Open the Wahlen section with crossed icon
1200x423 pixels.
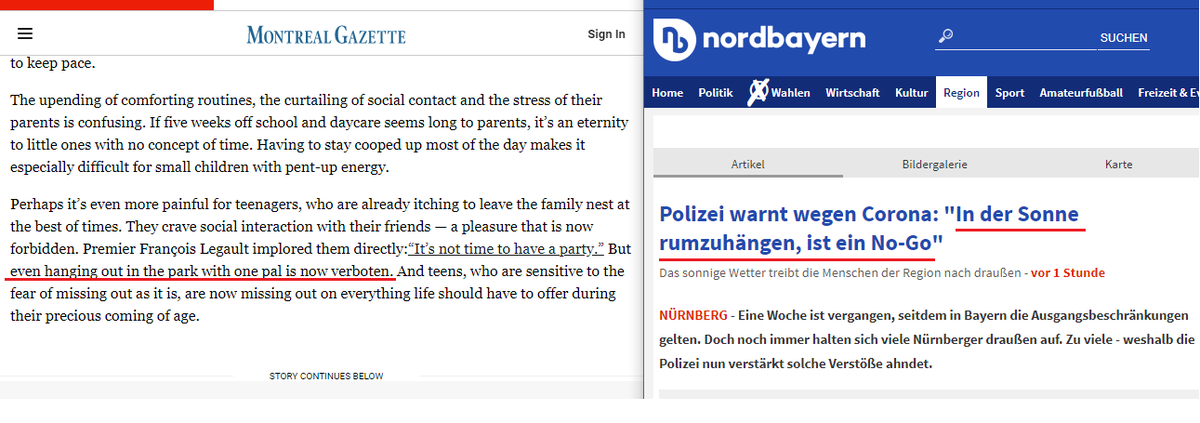[780, 93]
